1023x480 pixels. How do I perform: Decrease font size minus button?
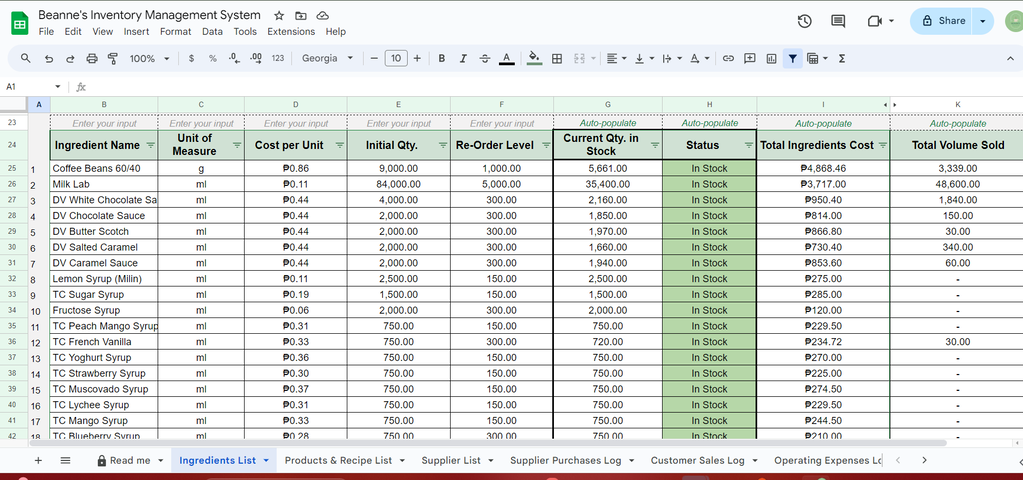point(374,59)
